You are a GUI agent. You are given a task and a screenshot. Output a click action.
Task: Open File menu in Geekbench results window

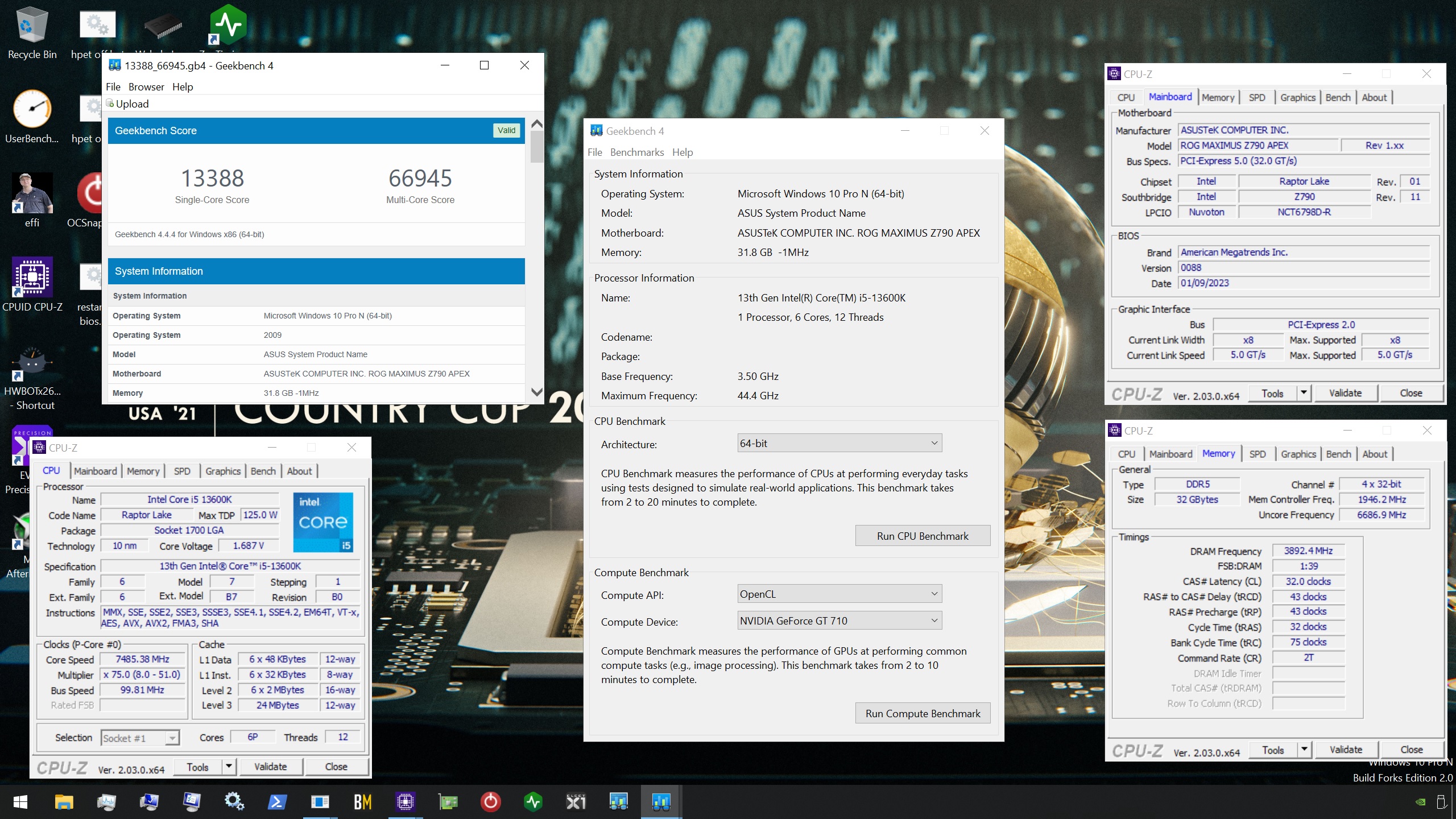pyautogui.click(x=113, y=86)
